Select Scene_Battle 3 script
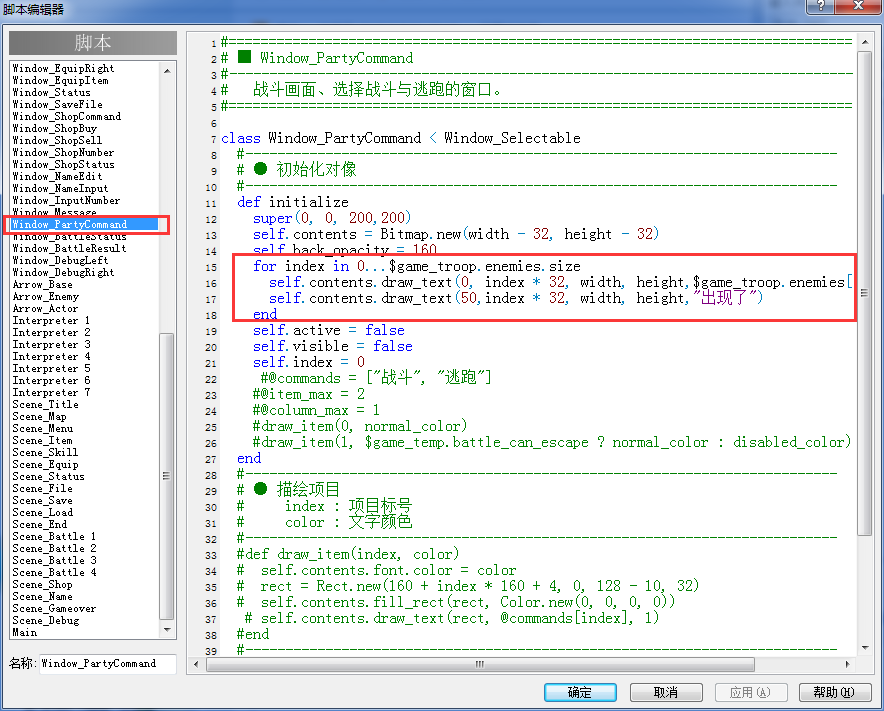Image resolution: width=884 pixels, height=711 pixels. 54,560
